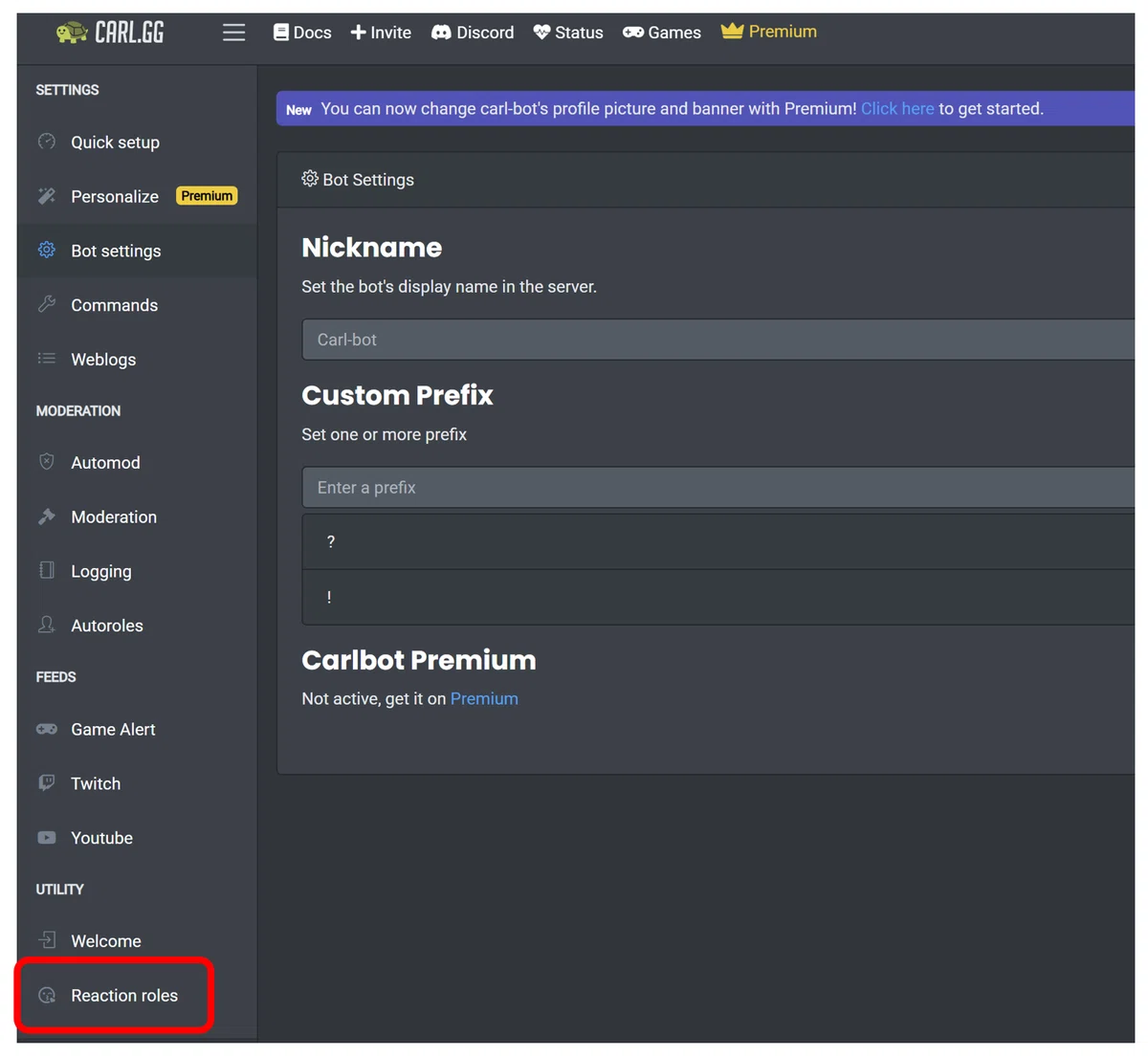Viewport: 1148px width, 1056px height.
Task: Click the Quick setup gauge icon
Action: coord(47,142)
